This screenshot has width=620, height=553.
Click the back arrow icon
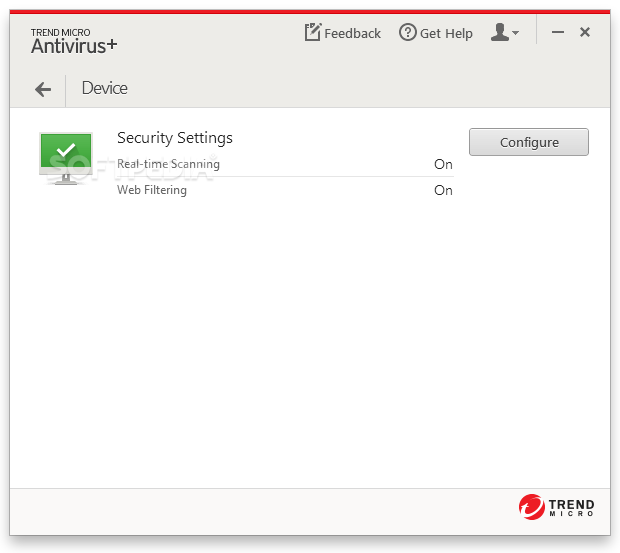tap(43, 89)
